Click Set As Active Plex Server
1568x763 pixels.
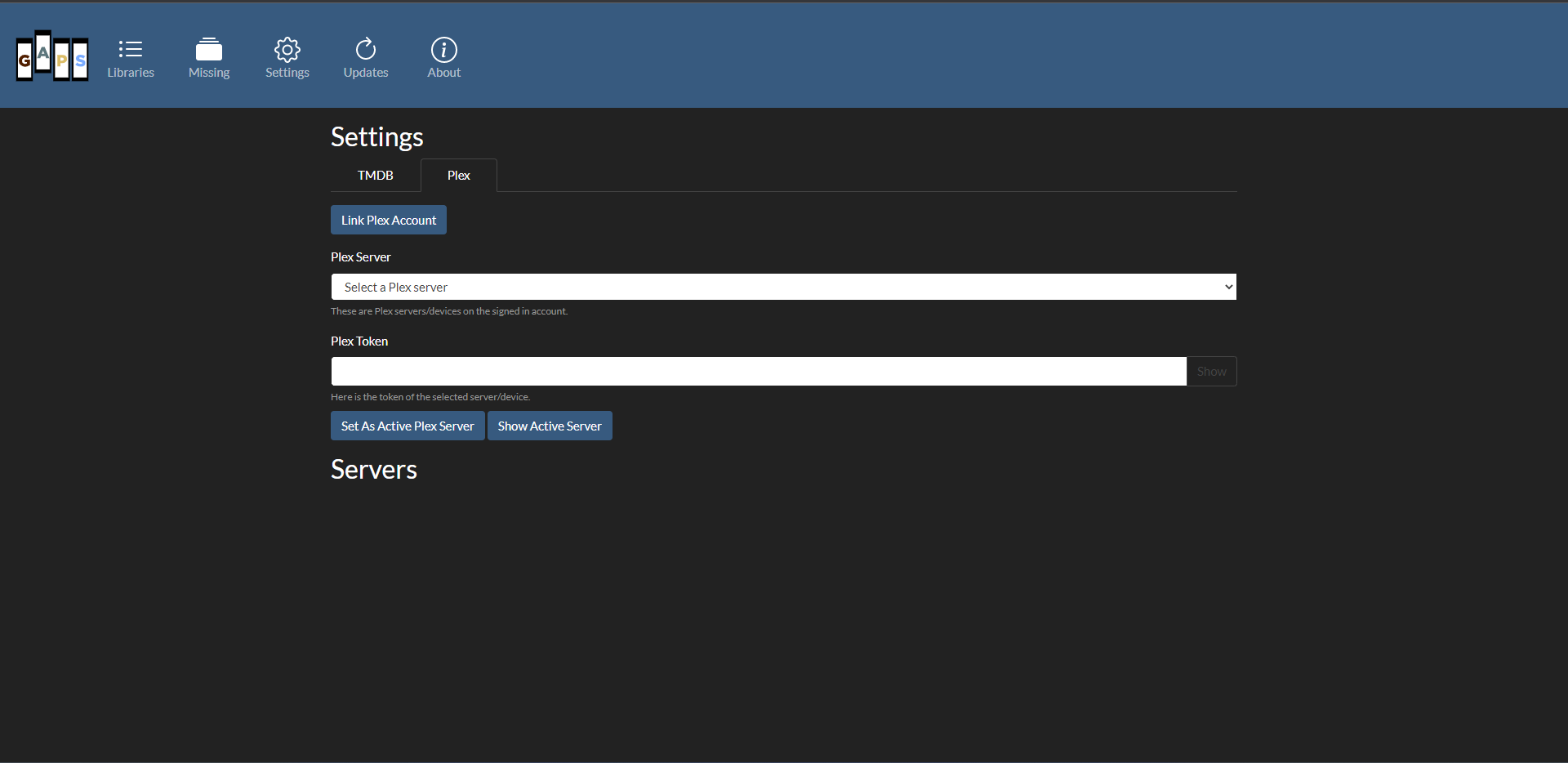tap(407, 425)
